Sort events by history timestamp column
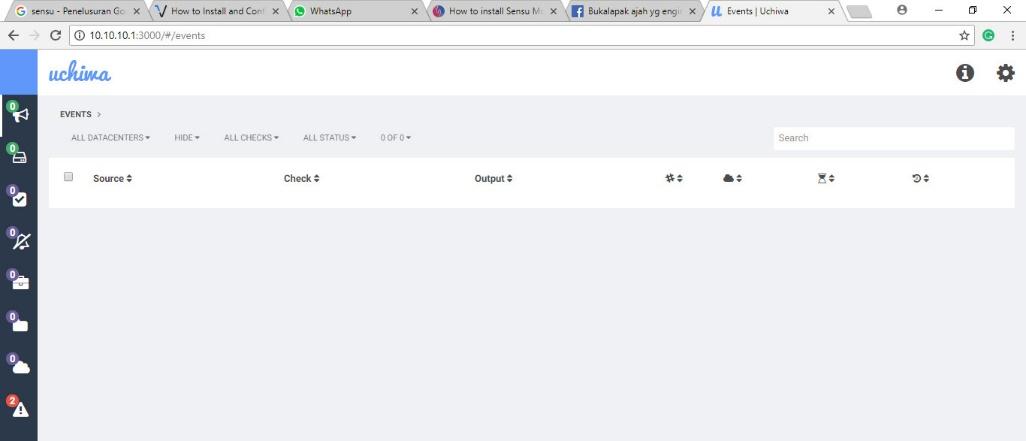This screenshot has width=1026, height=441. [x=921, y=178]
